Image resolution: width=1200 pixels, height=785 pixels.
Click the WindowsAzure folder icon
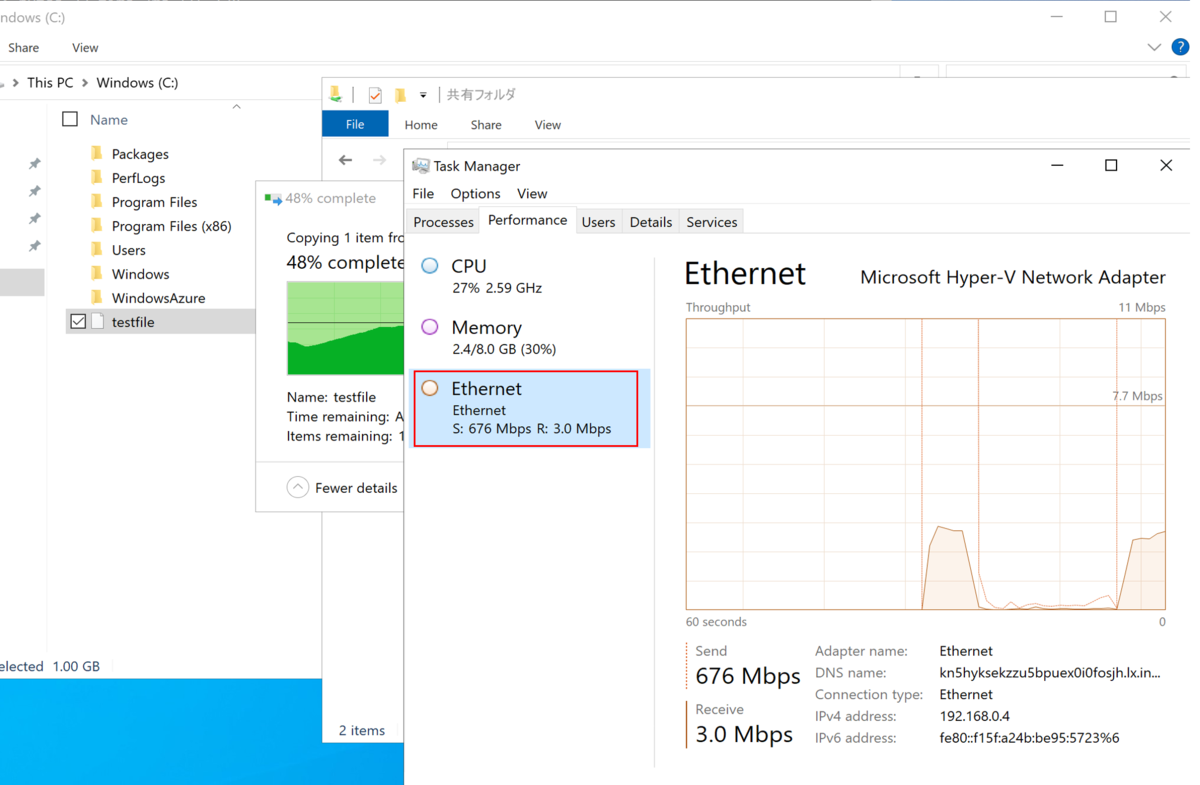pos(97,297)
